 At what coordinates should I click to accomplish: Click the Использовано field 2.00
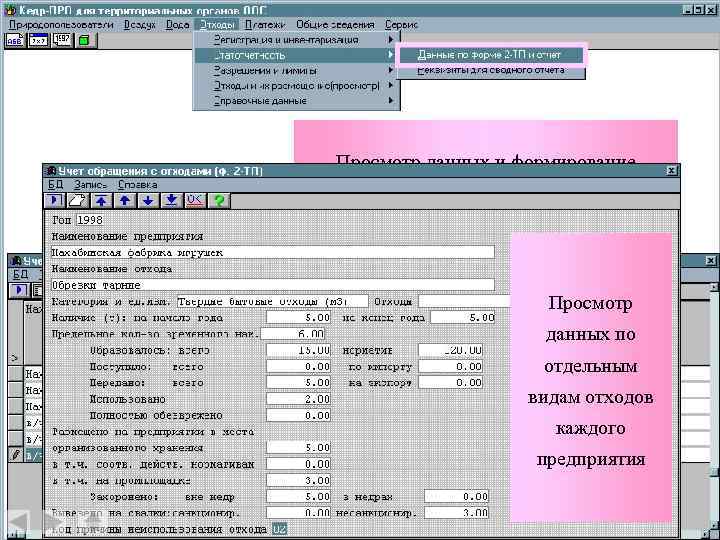[x=298, y=399]
